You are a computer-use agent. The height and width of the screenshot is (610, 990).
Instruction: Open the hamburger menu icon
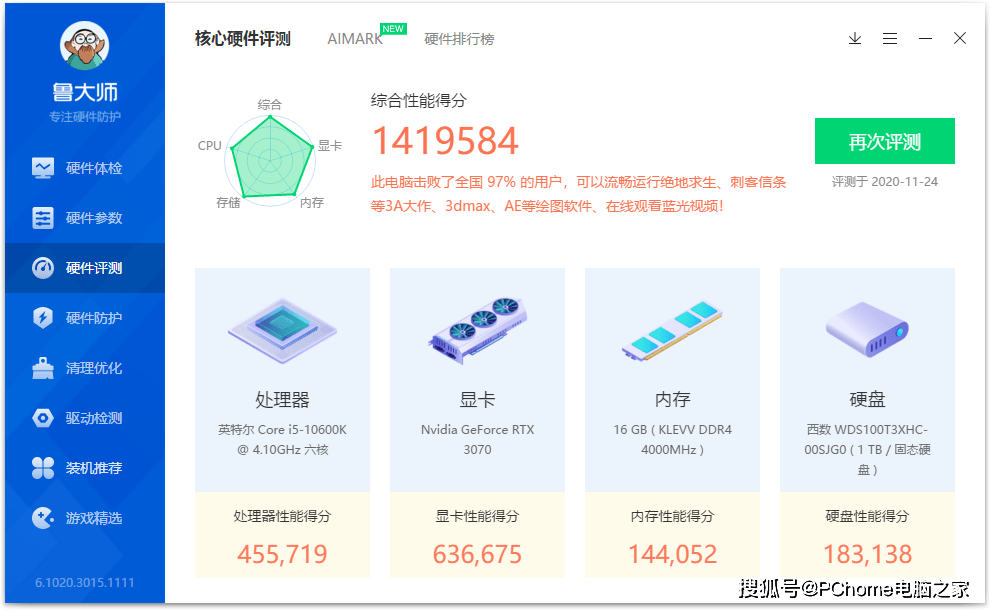[x=890, y=39]
